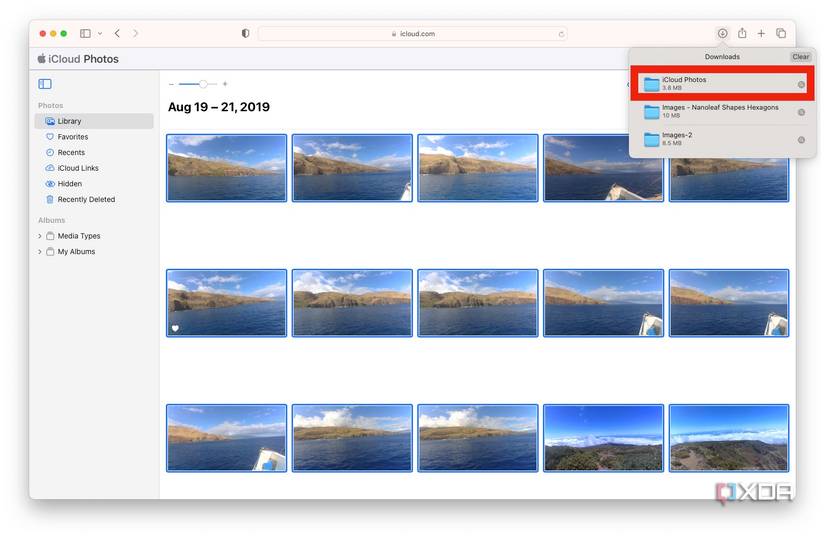Reveal iCloud Photos download in Finder
825x538 pixels.
(801, 84)
